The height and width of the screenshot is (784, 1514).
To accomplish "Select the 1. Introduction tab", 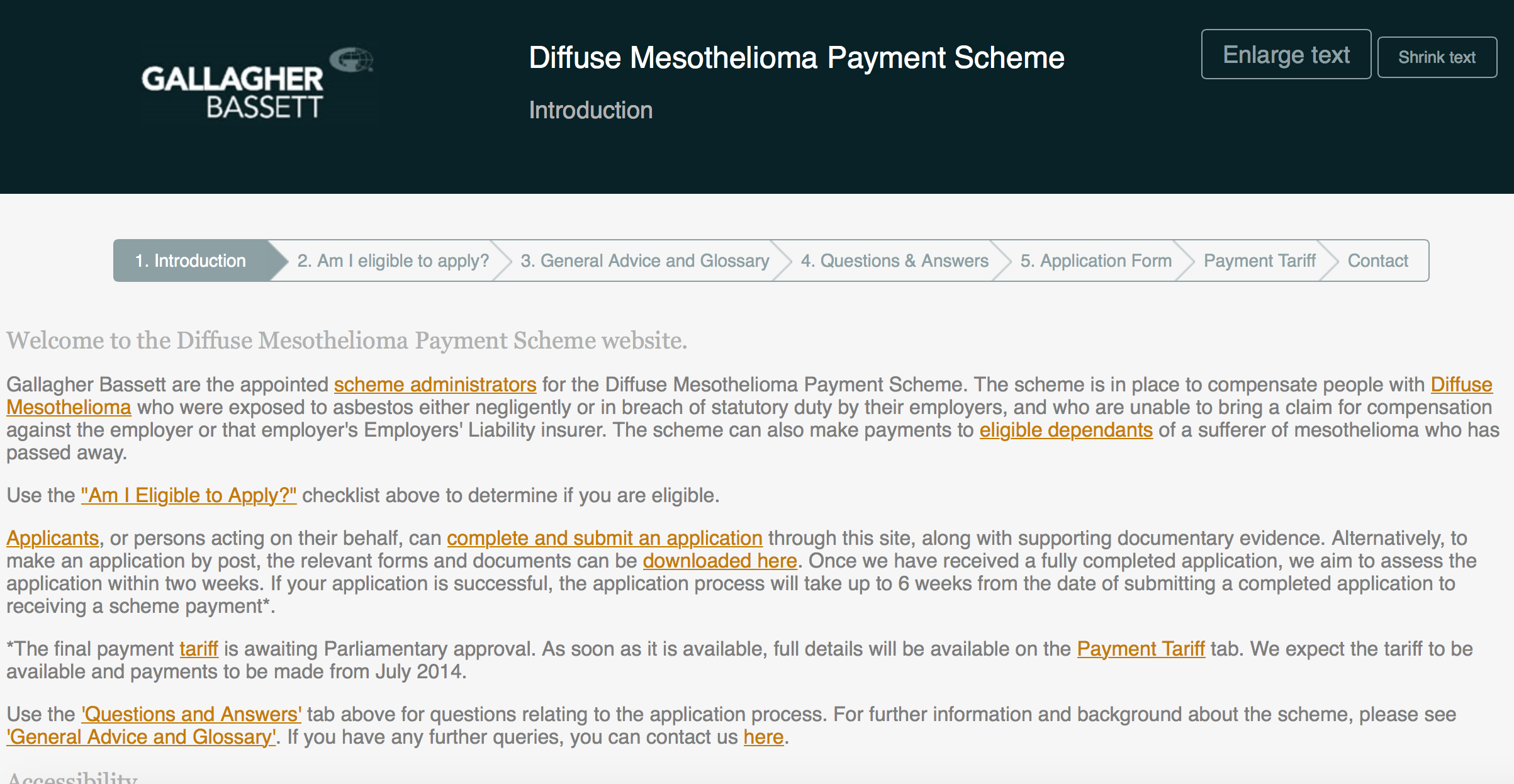I will pos(190,260).
